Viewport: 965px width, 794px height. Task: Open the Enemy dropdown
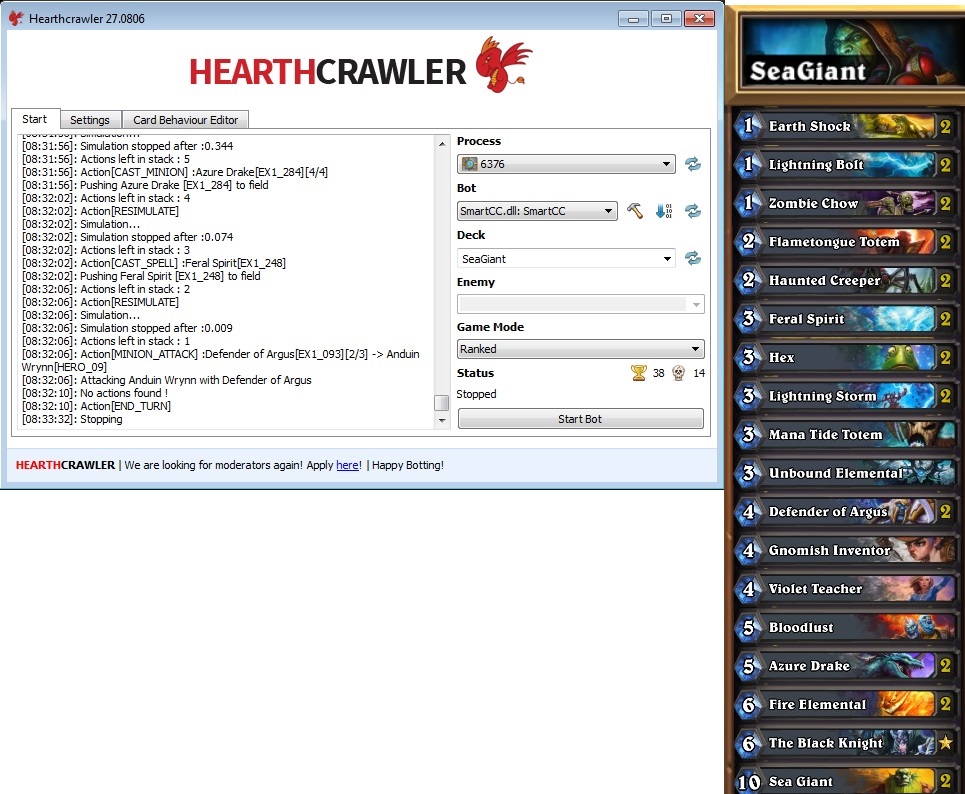click(x=580, y=304)
